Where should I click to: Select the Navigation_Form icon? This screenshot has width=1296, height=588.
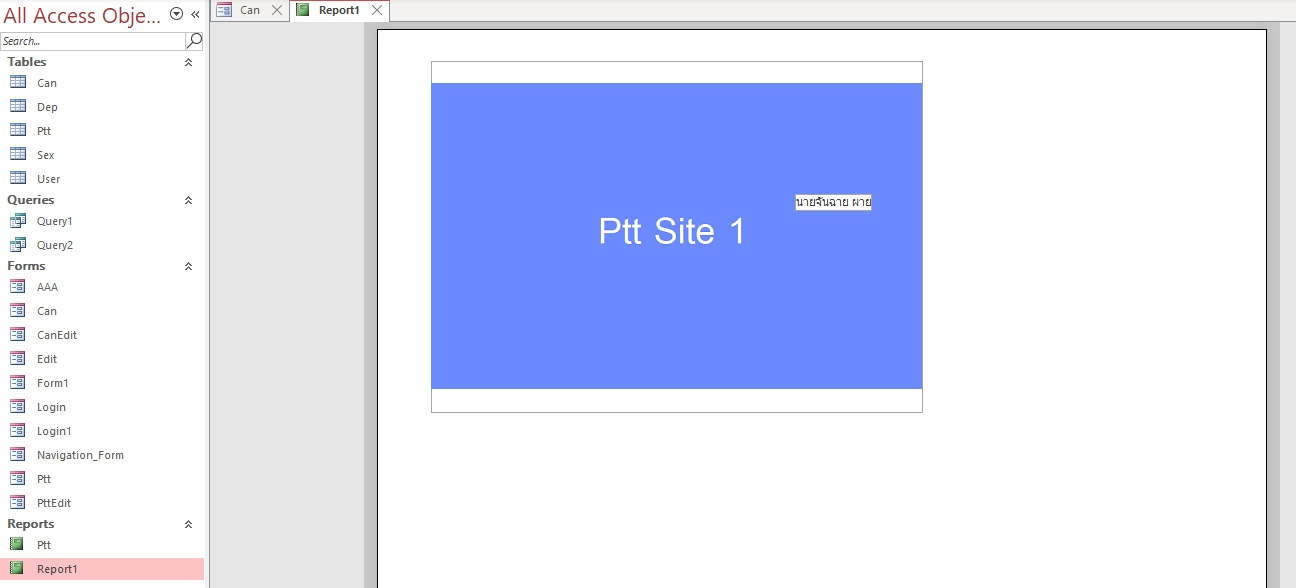click(x=17, y=455)
